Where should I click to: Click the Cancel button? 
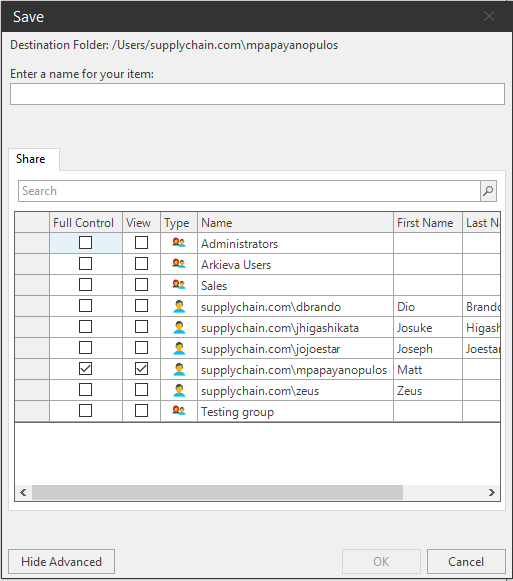point(466,562)
